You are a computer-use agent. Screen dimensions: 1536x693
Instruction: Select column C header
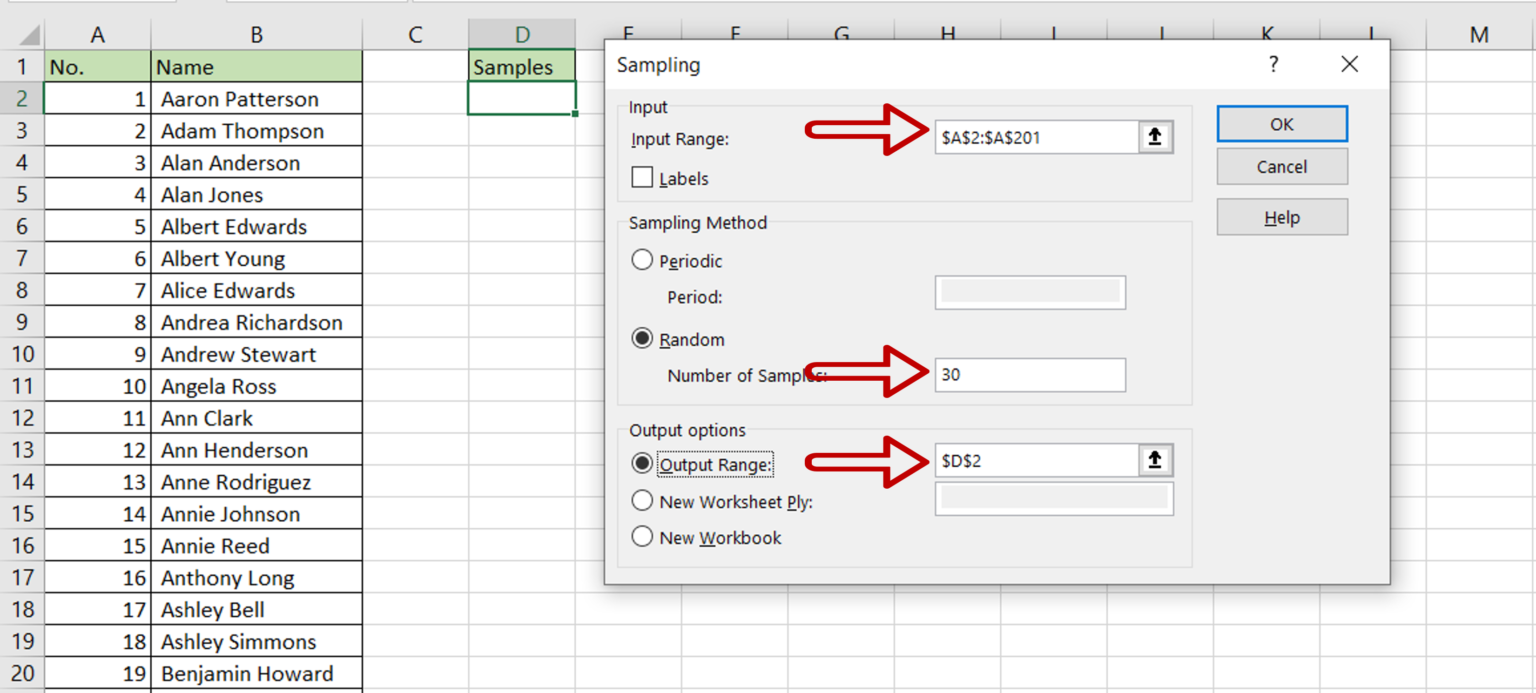[415, 35]
